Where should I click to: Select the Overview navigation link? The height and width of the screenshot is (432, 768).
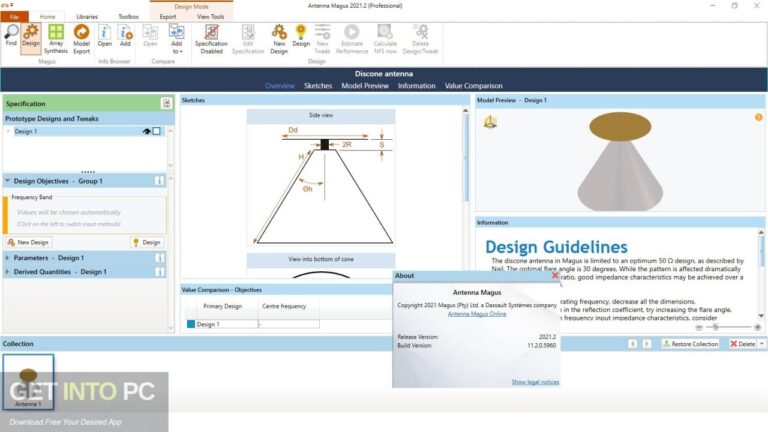[280, 86]
